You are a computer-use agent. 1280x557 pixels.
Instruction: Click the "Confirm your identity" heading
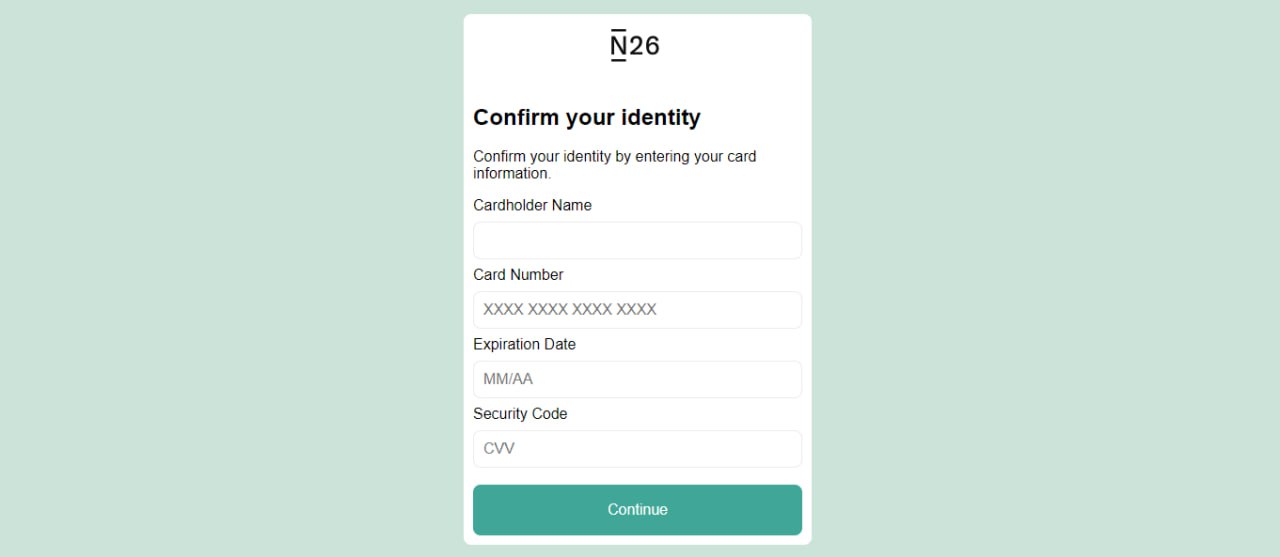point(587,118)
